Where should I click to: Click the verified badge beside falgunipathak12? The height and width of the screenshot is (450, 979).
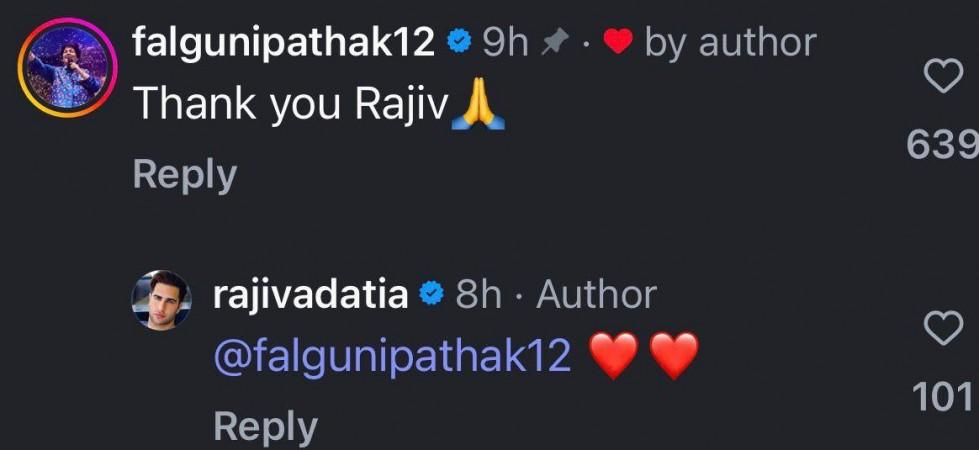tap(460, 44)
